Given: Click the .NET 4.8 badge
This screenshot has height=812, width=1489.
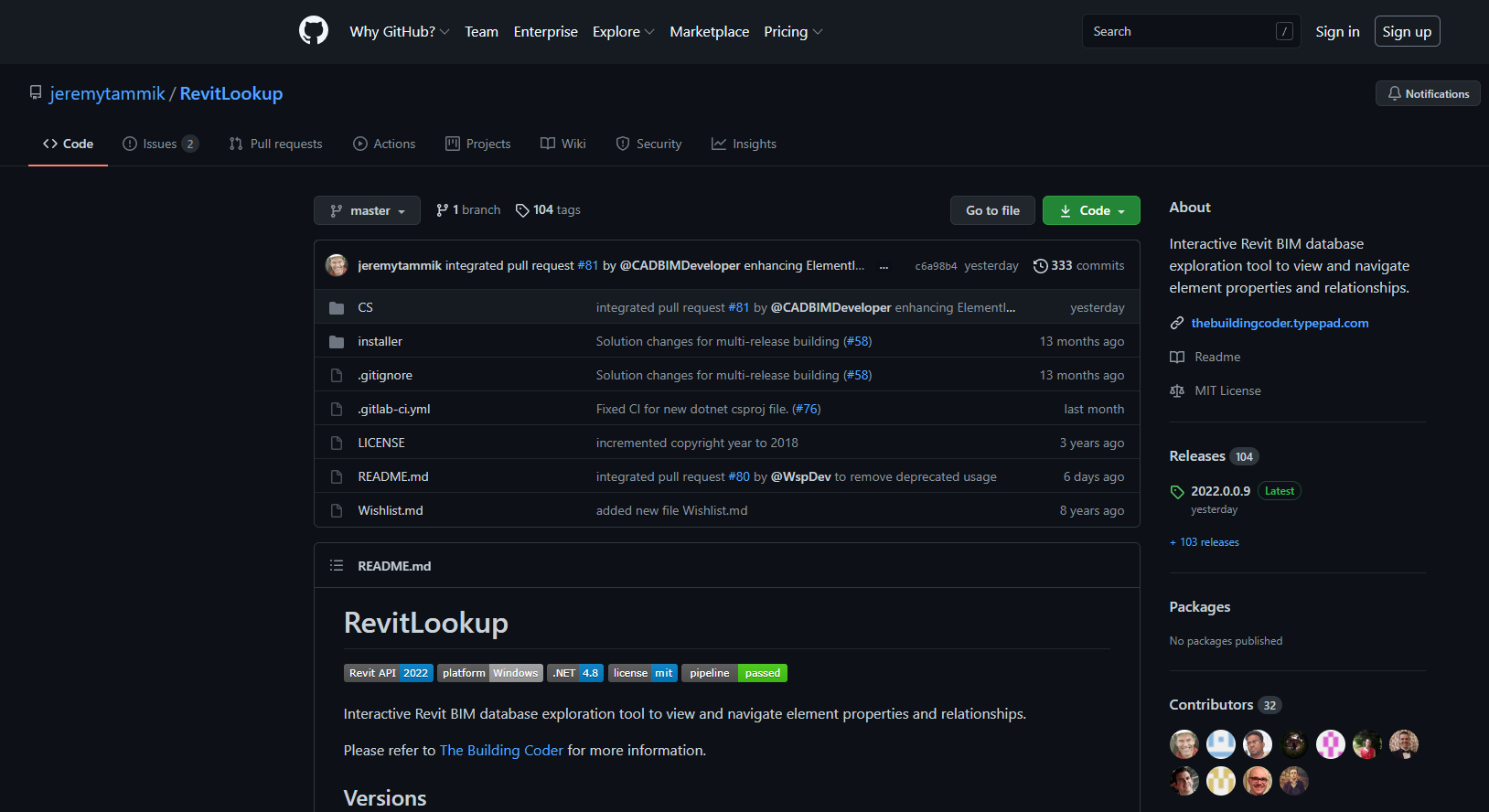Looking at the screenshot, I should pos(575,673).
